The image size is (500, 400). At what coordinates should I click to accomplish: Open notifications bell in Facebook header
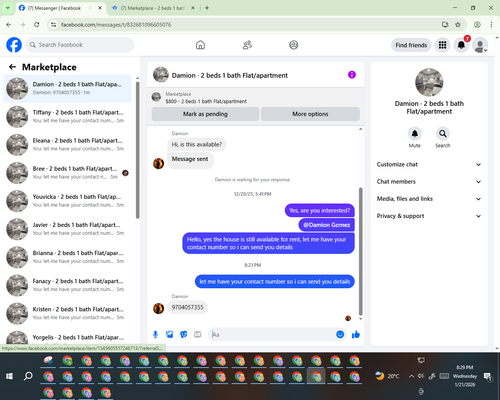point(461,45)
